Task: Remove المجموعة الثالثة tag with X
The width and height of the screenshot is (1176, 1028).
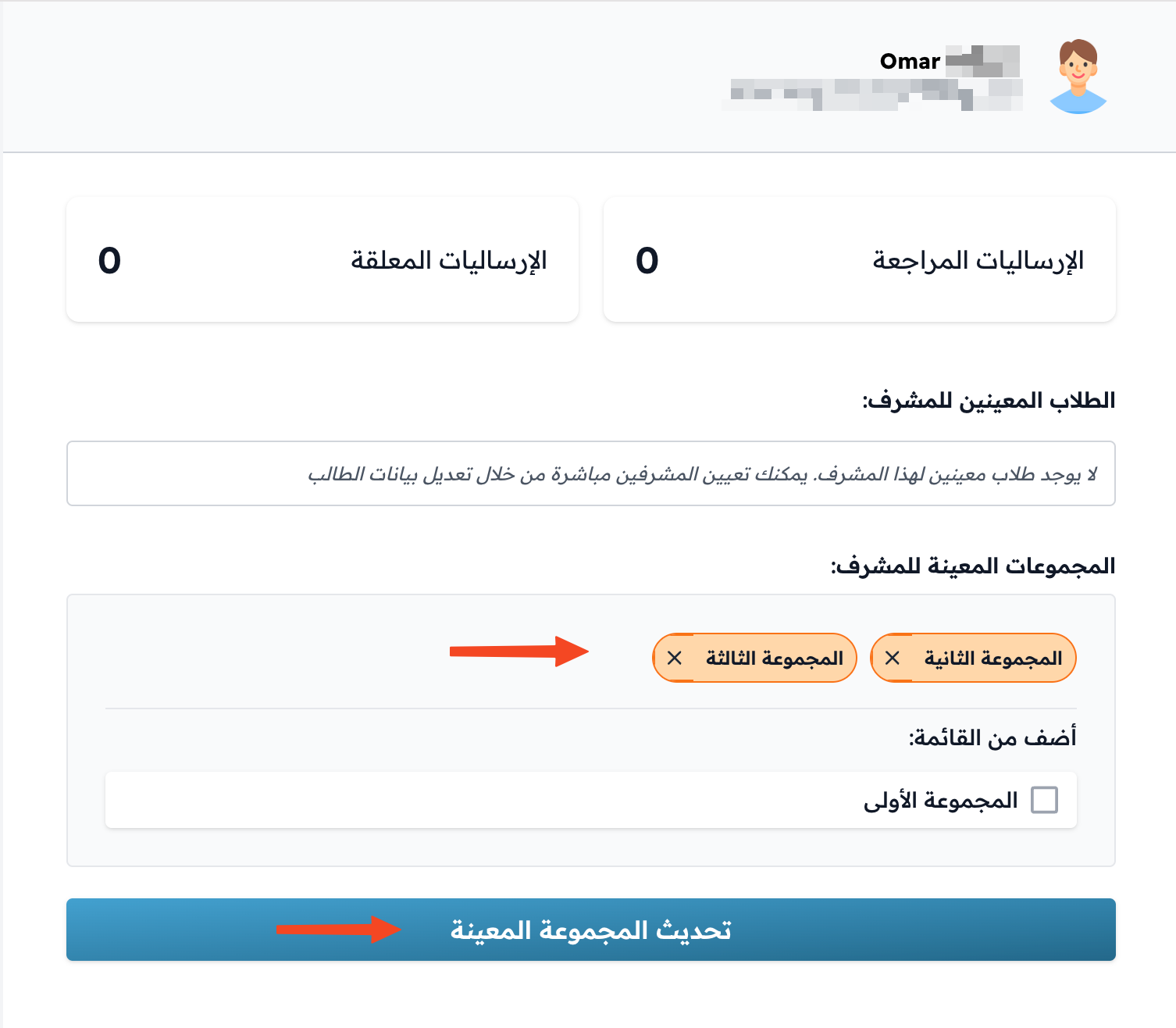Action: (675, 659)
